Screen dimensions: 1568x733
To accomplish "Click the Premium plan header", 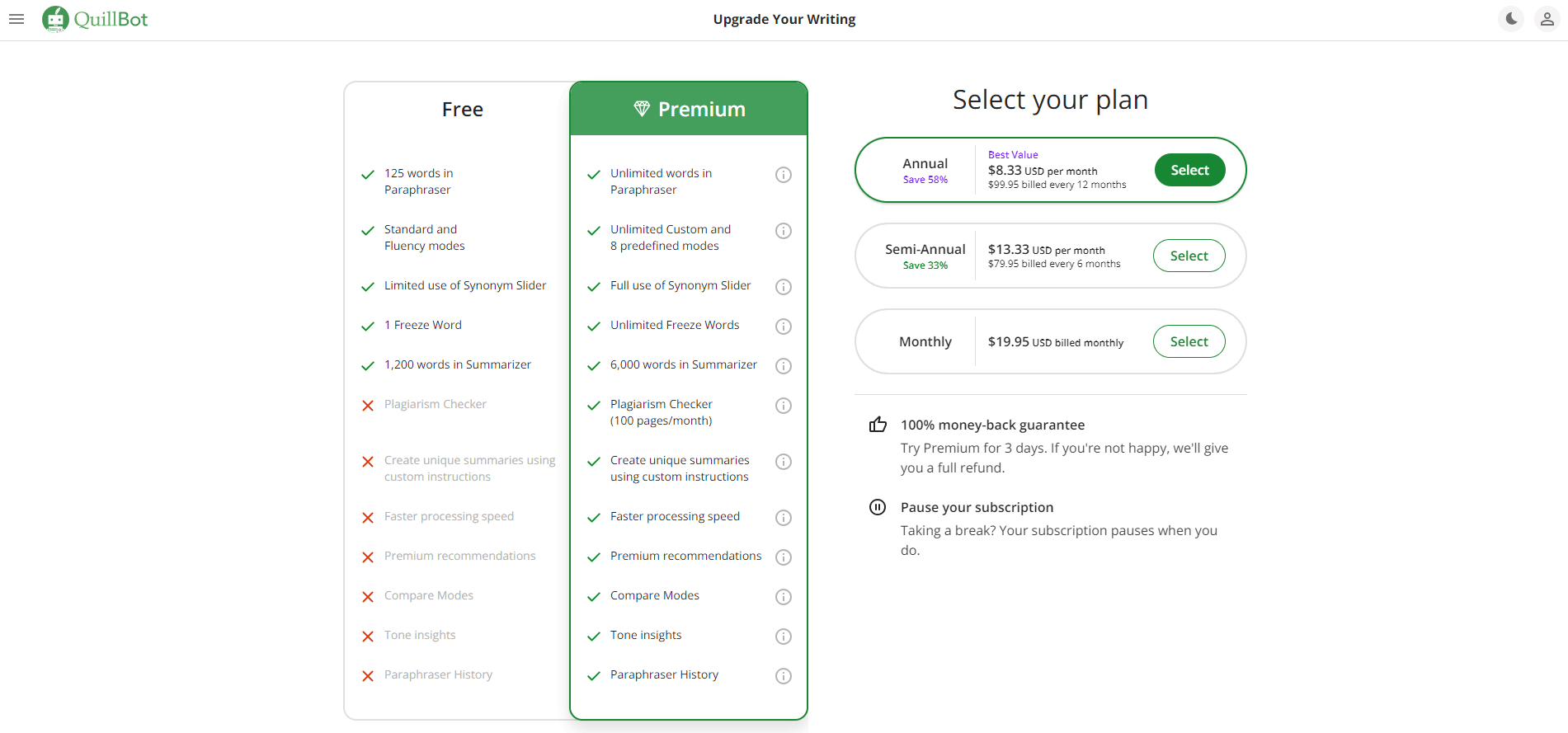I will tap(689, 109).
